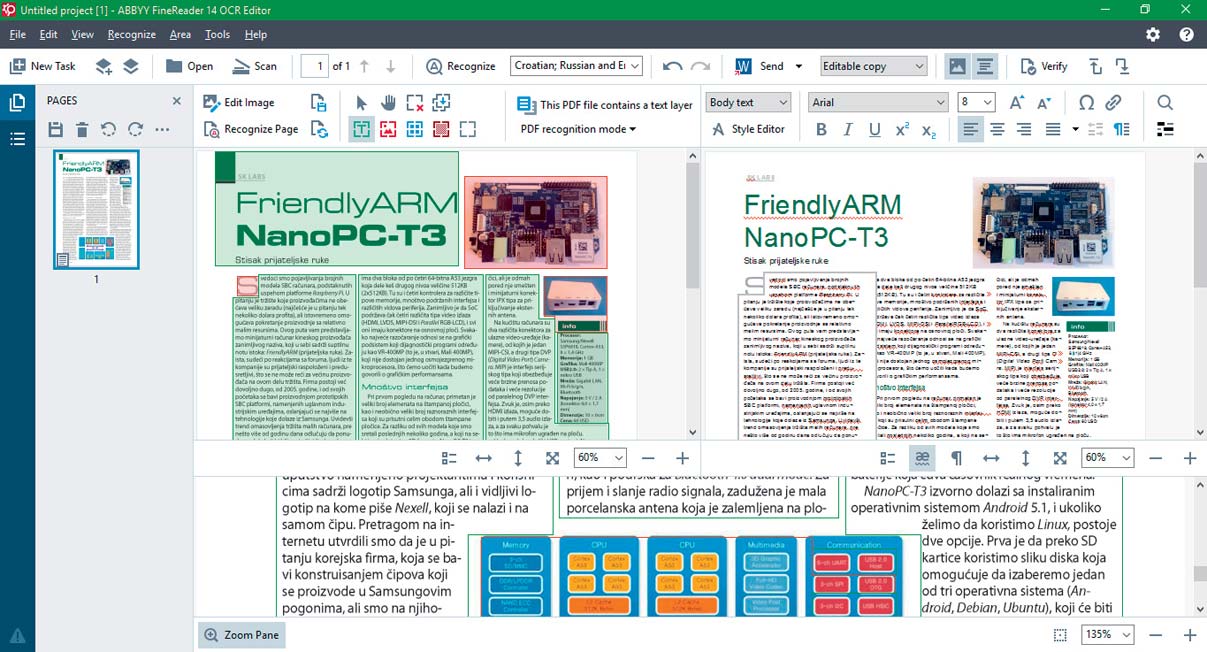Select the Recognition area tool
The height and width of the screenshot is (652, 1207).
(467, 129)
